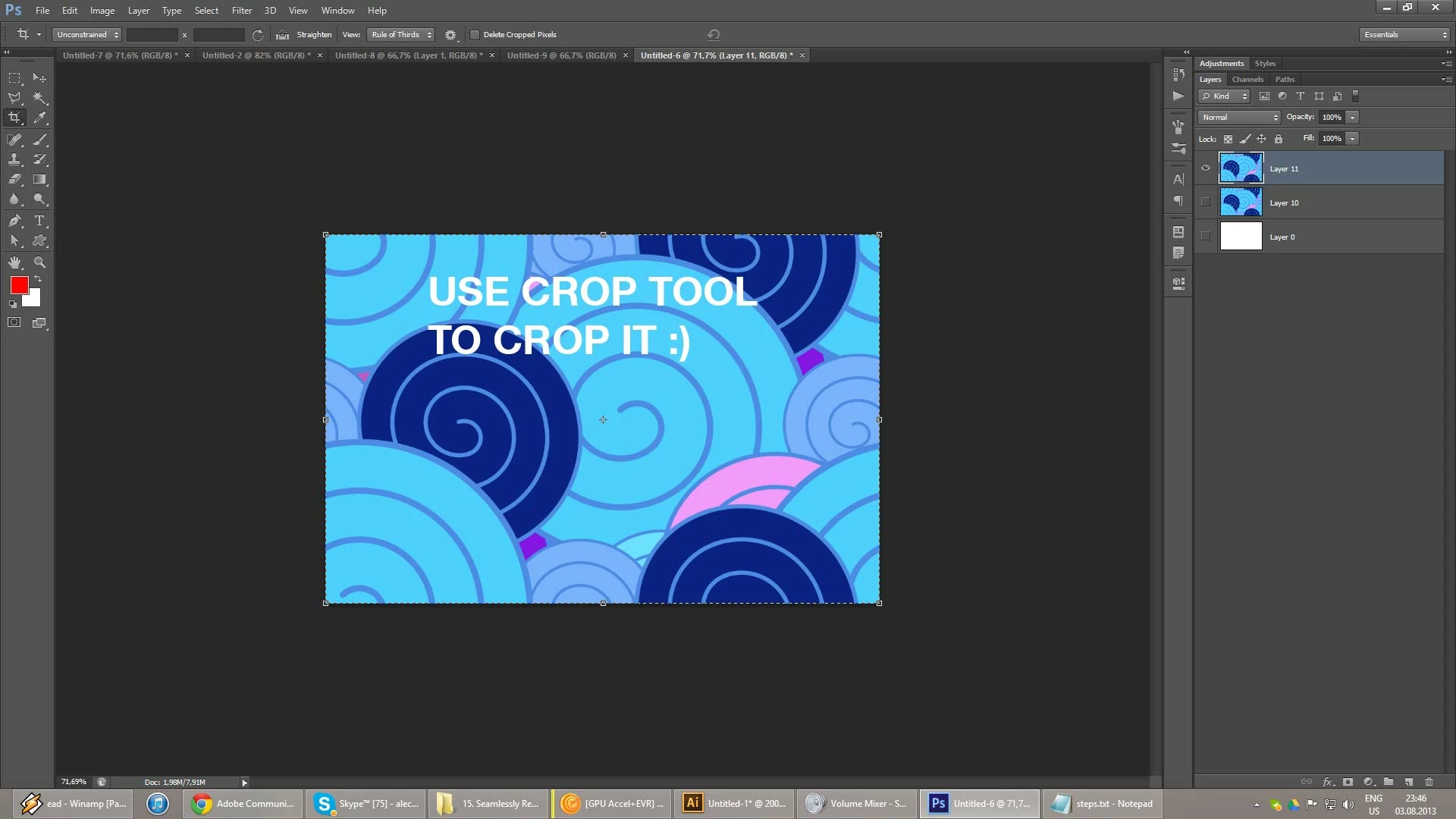Switch to the Channels tab

pyautogui.click(x=1247, y=80)
